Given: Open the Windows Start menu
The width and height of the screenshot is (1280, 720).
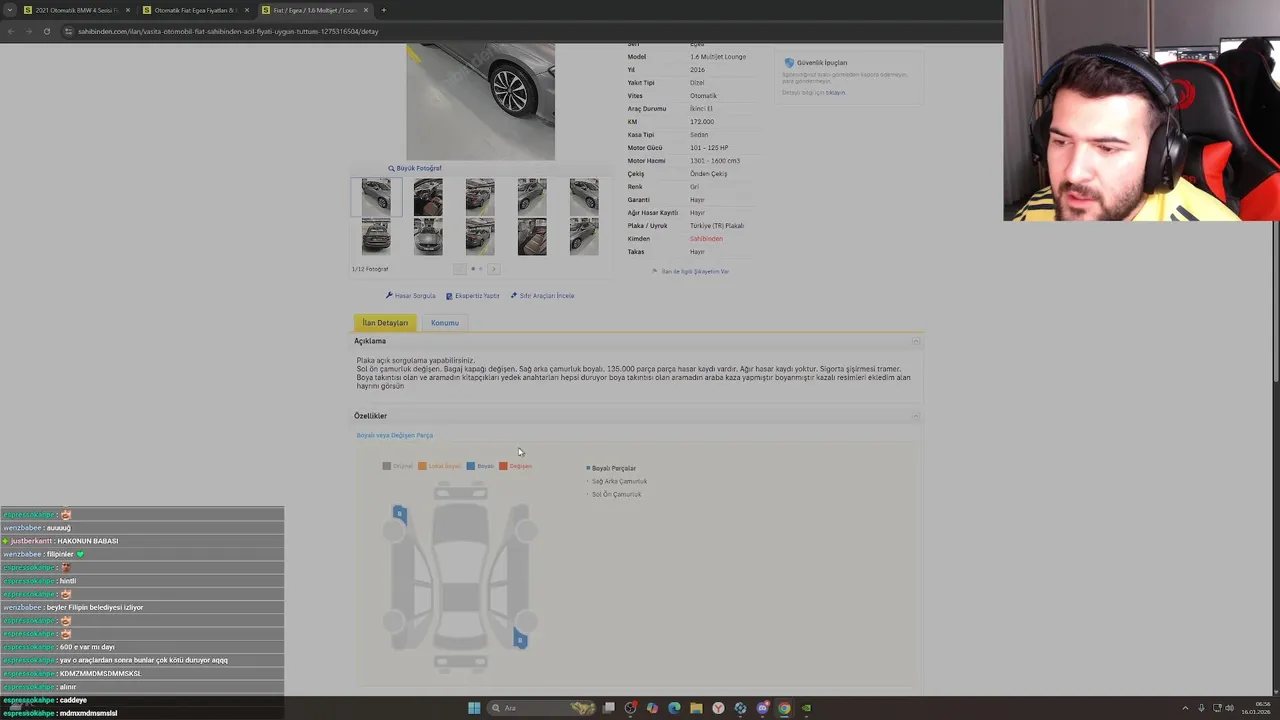Looking at the screenshot, I should (x=474, y=708).
